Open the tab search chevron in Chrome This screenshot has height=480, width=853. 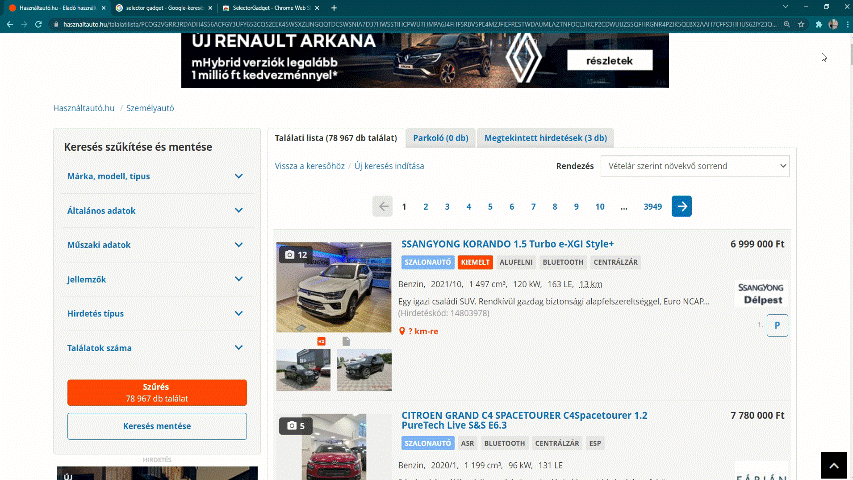pos(785,7)
